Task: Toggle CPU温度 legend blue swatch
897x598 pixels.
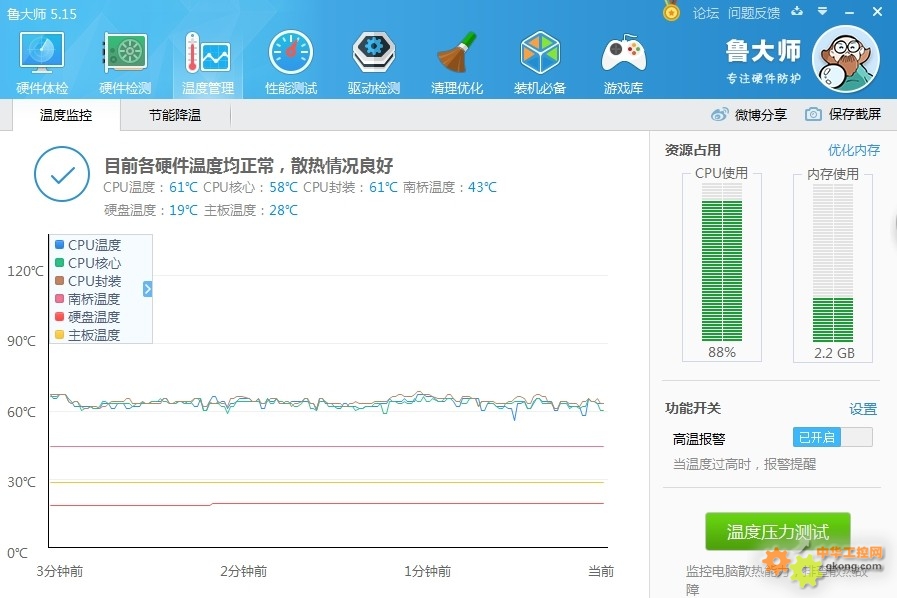Action: [x=59, y=244]
